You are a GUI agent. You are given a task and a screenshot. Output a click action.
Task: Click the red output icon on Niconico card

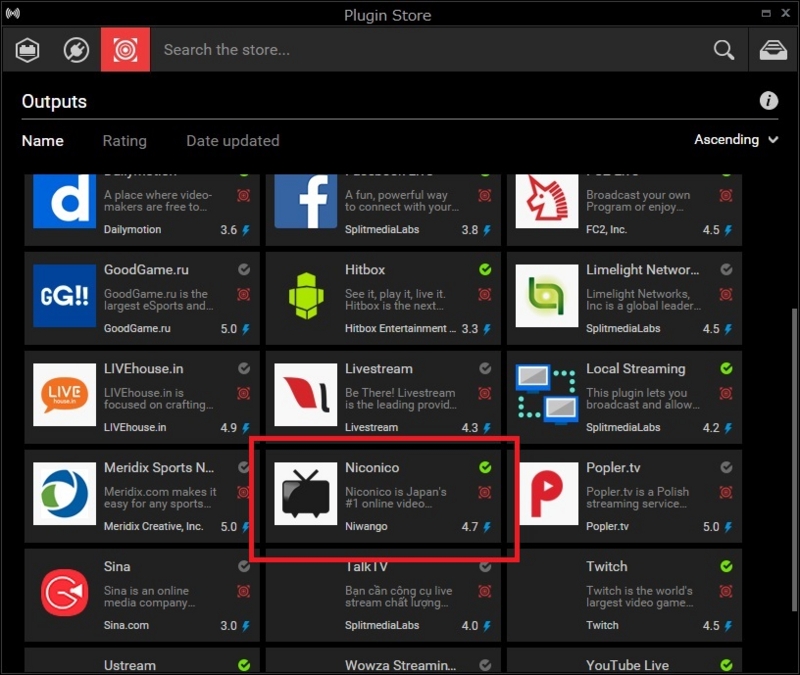485,492
